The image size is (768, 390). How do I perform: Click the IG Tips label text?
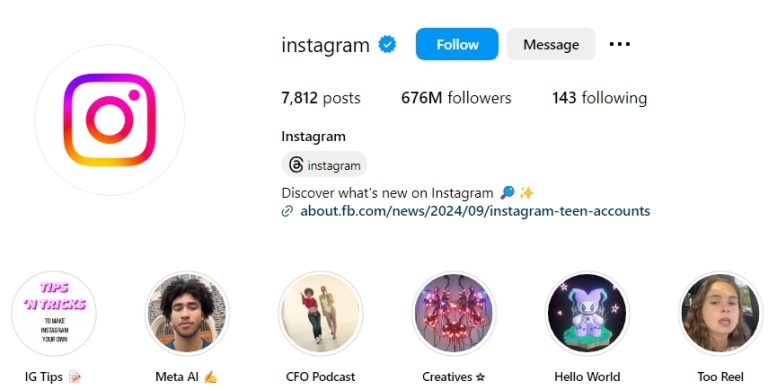pos(44,377)
